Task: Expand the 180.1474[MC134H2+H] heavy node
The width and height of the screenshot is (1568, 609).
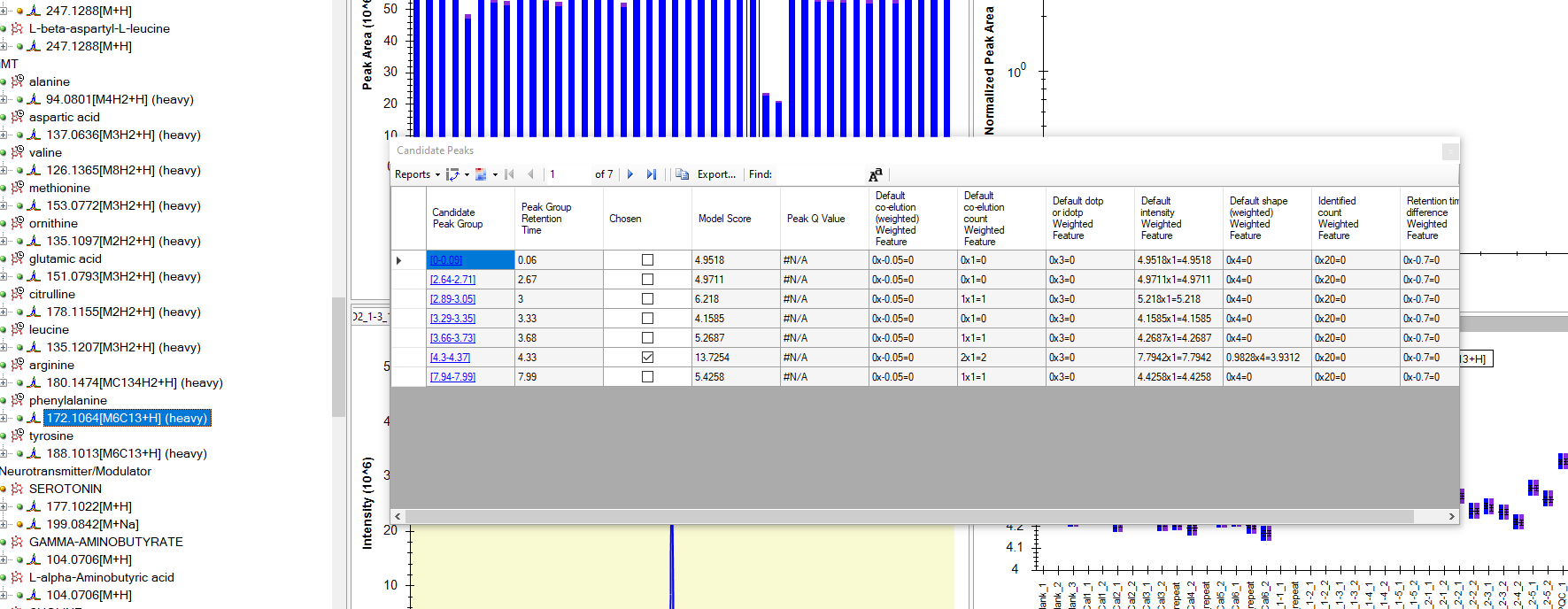Action: coord(4,382)
